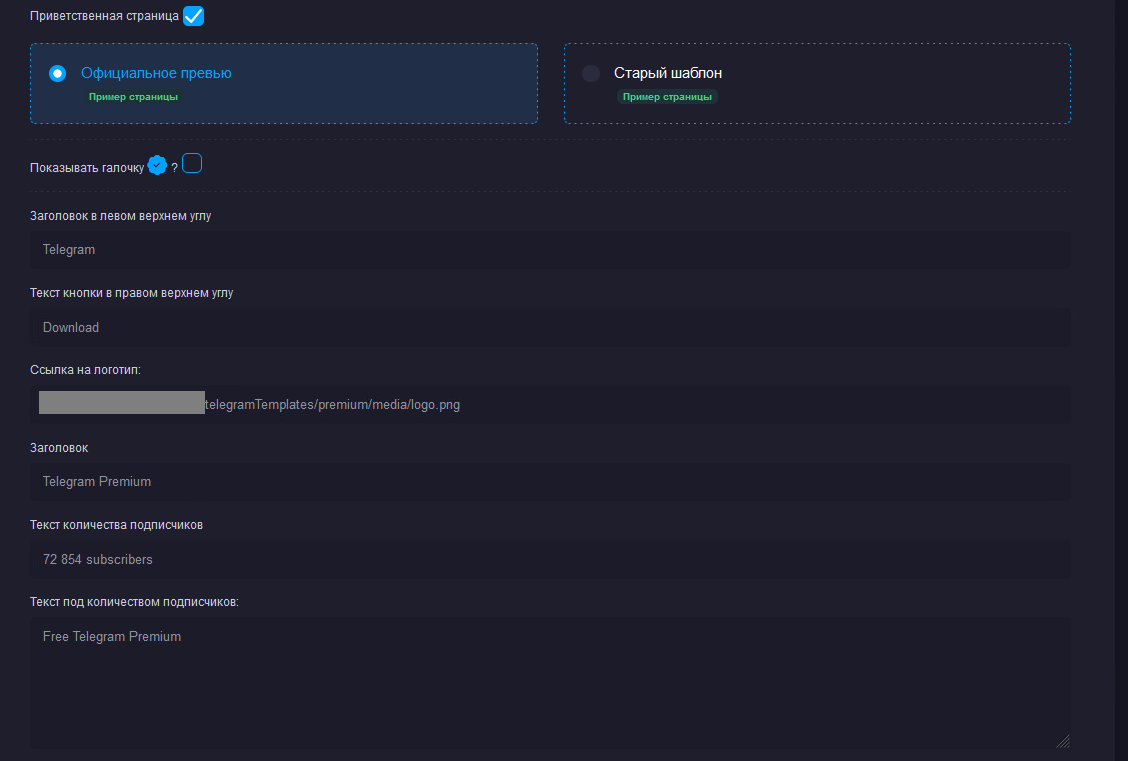This screenshot has height=761, width=1128.
Task: Select the "Официальное превью" radio button
Action: 58,73
